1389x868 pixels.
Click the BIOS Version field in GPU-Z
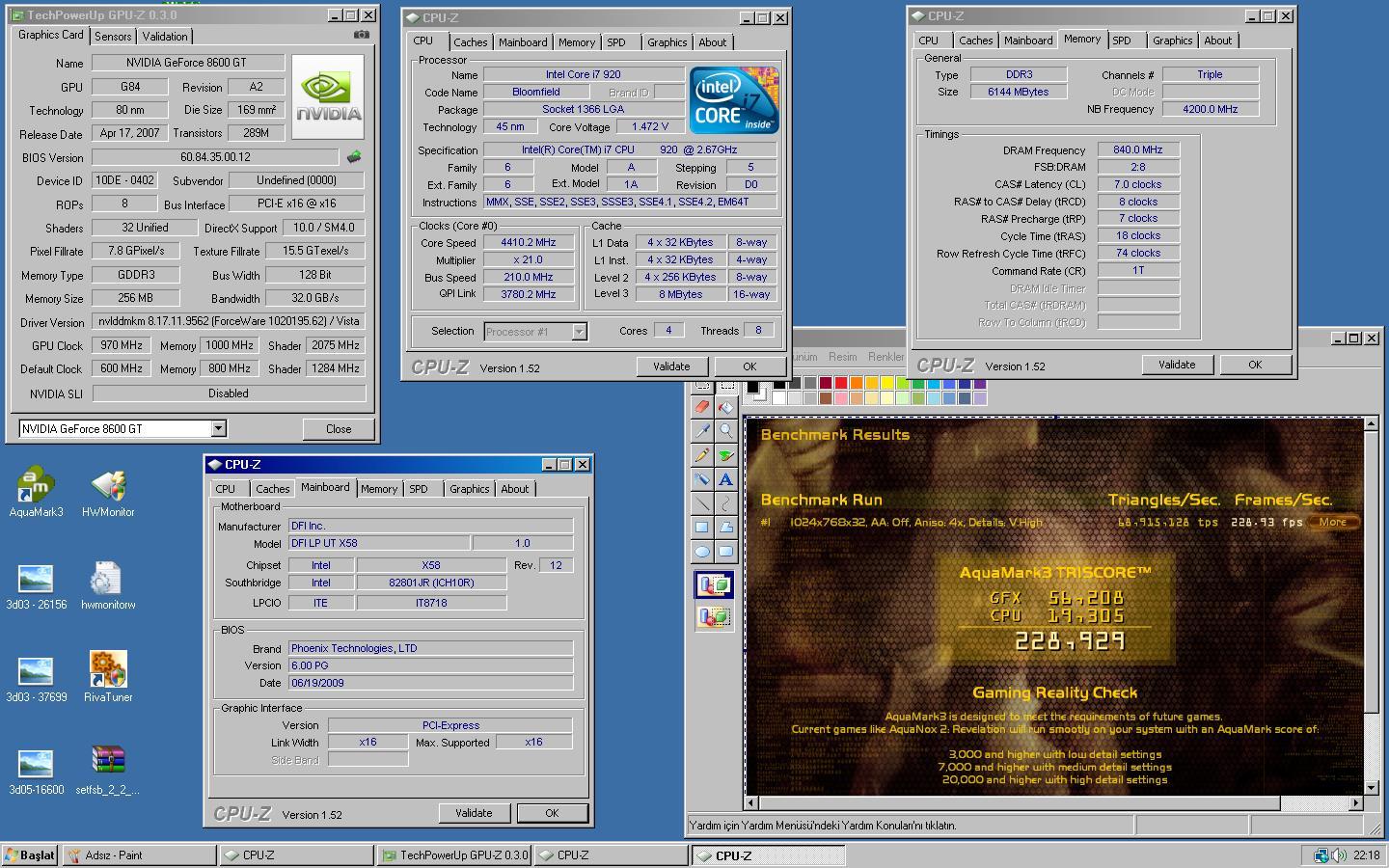215,157
